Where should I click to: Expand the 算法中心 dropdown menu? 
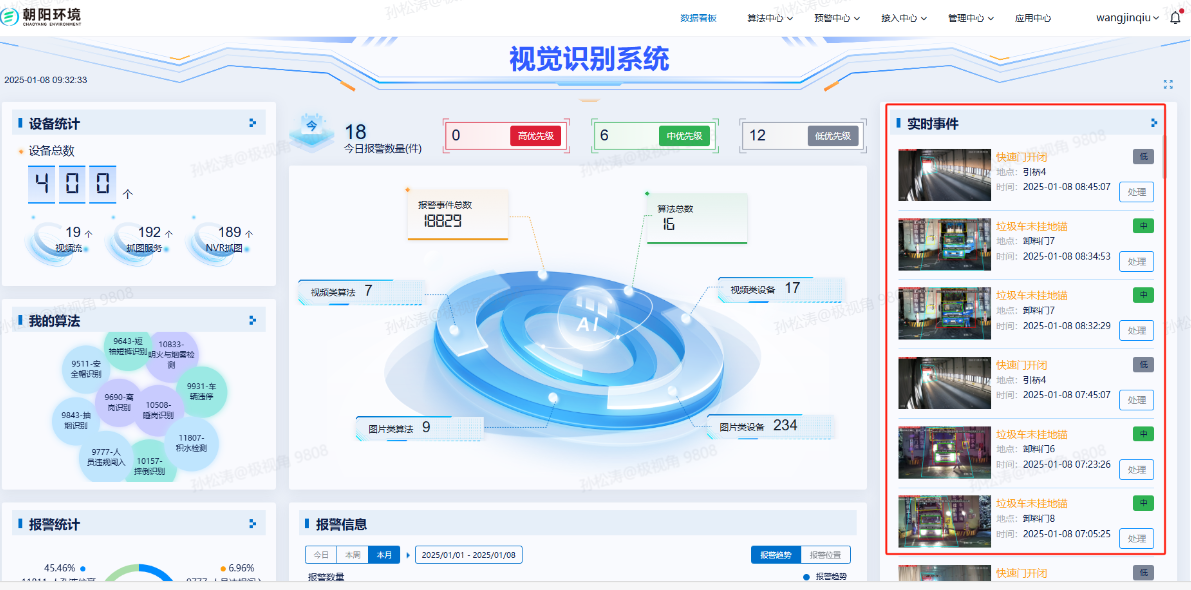tap(769, 18)
